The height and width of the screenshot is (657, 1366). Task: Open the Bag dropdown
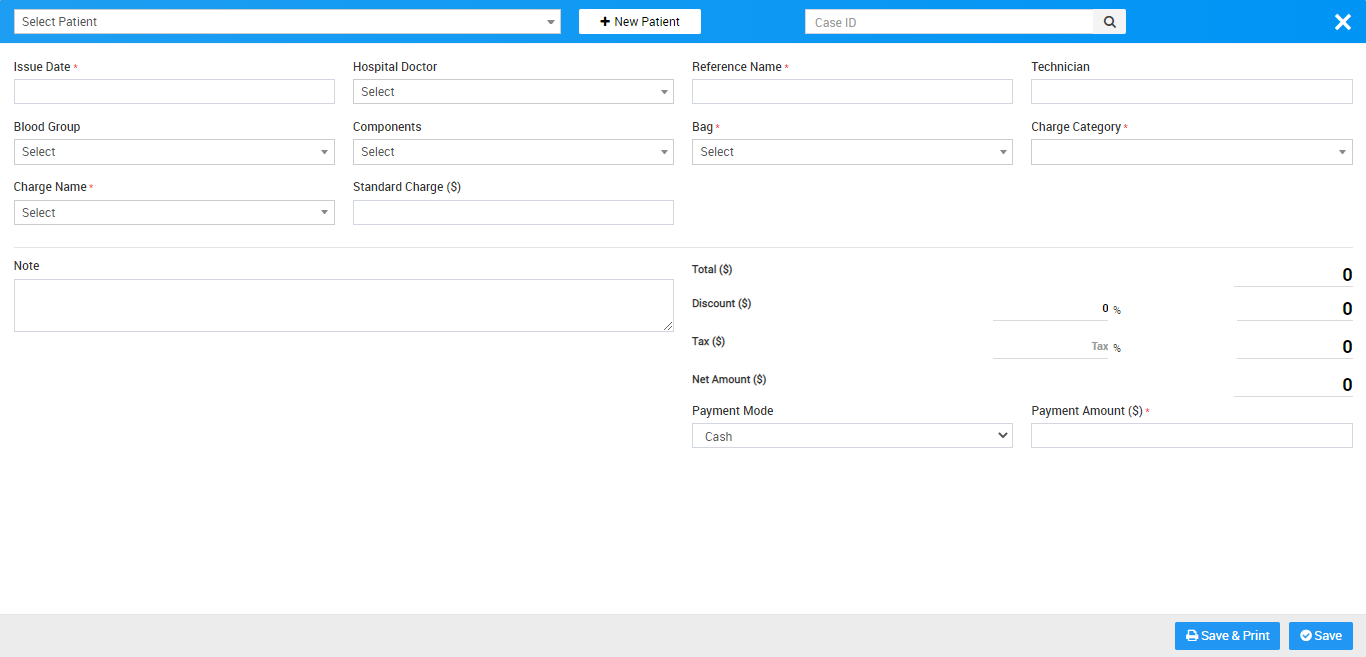coord(852,152)
